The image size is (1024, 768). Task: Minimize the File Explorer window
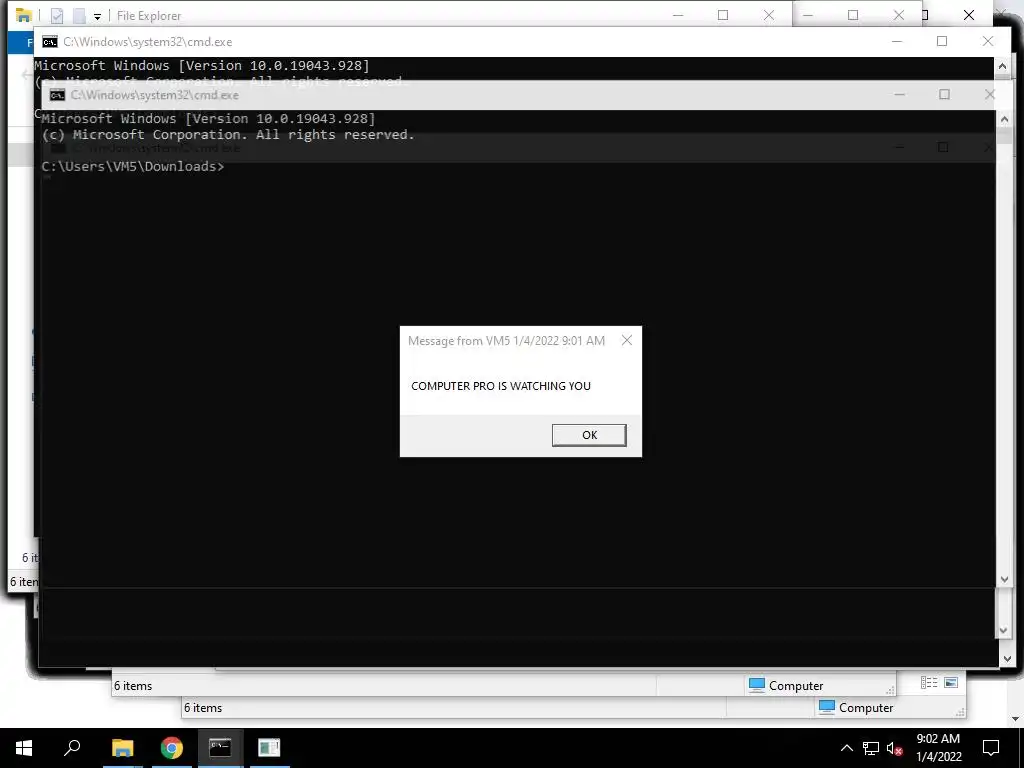[678, 15]
